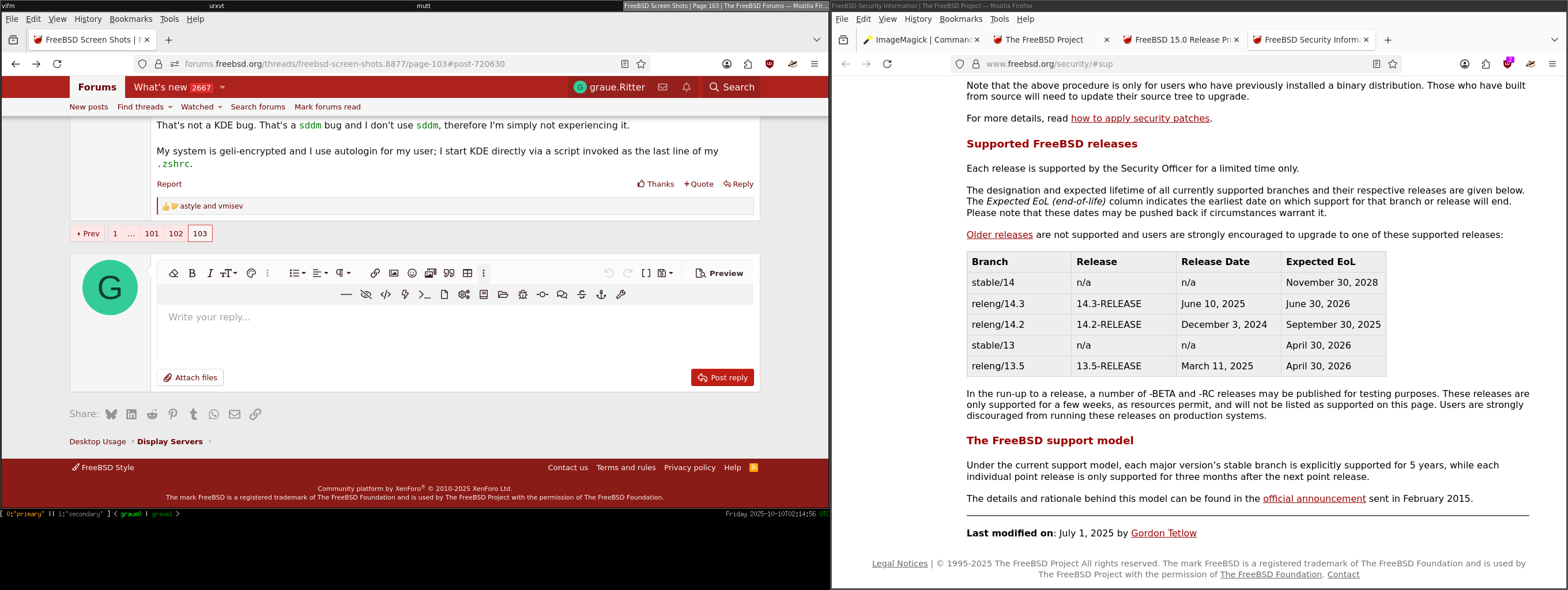Open the font size dropdown in the editor
Image resolution: width=1568 pixels, height=590 pixels.
click(x=228, y=274)
